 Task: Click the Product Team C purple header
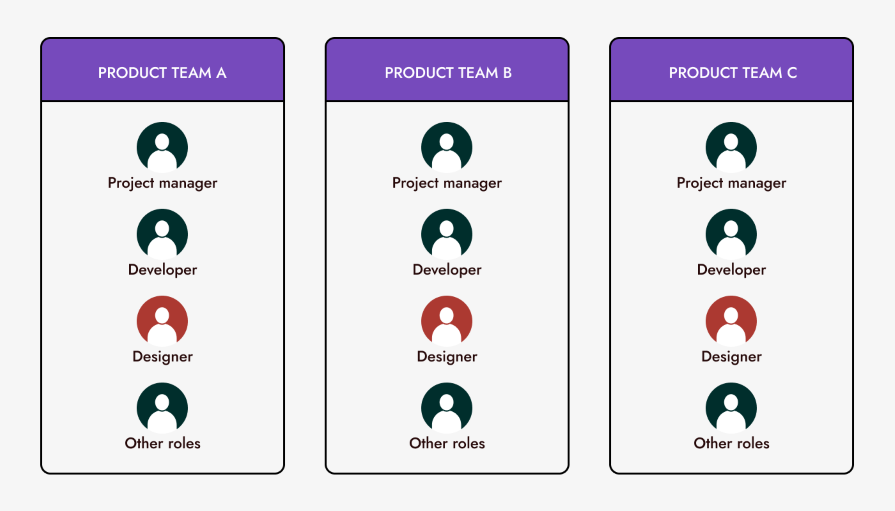731,72
